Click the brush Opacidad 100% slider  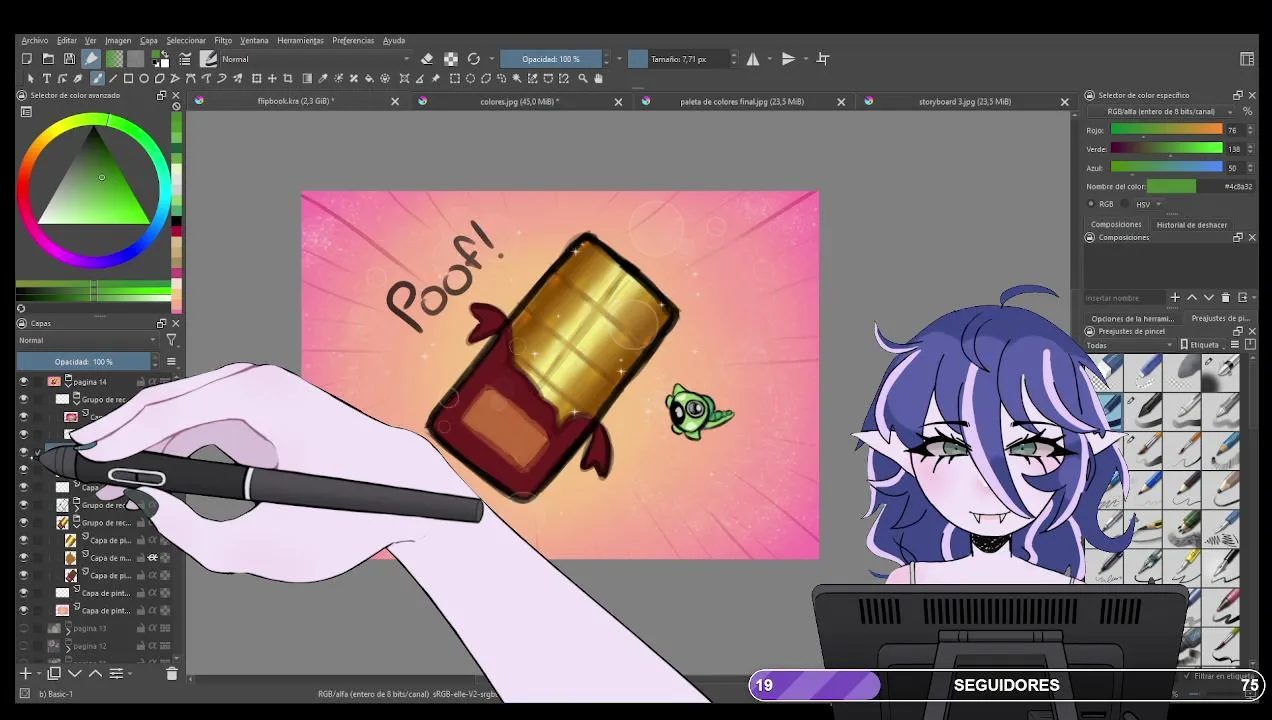click(x=551, y=59)
